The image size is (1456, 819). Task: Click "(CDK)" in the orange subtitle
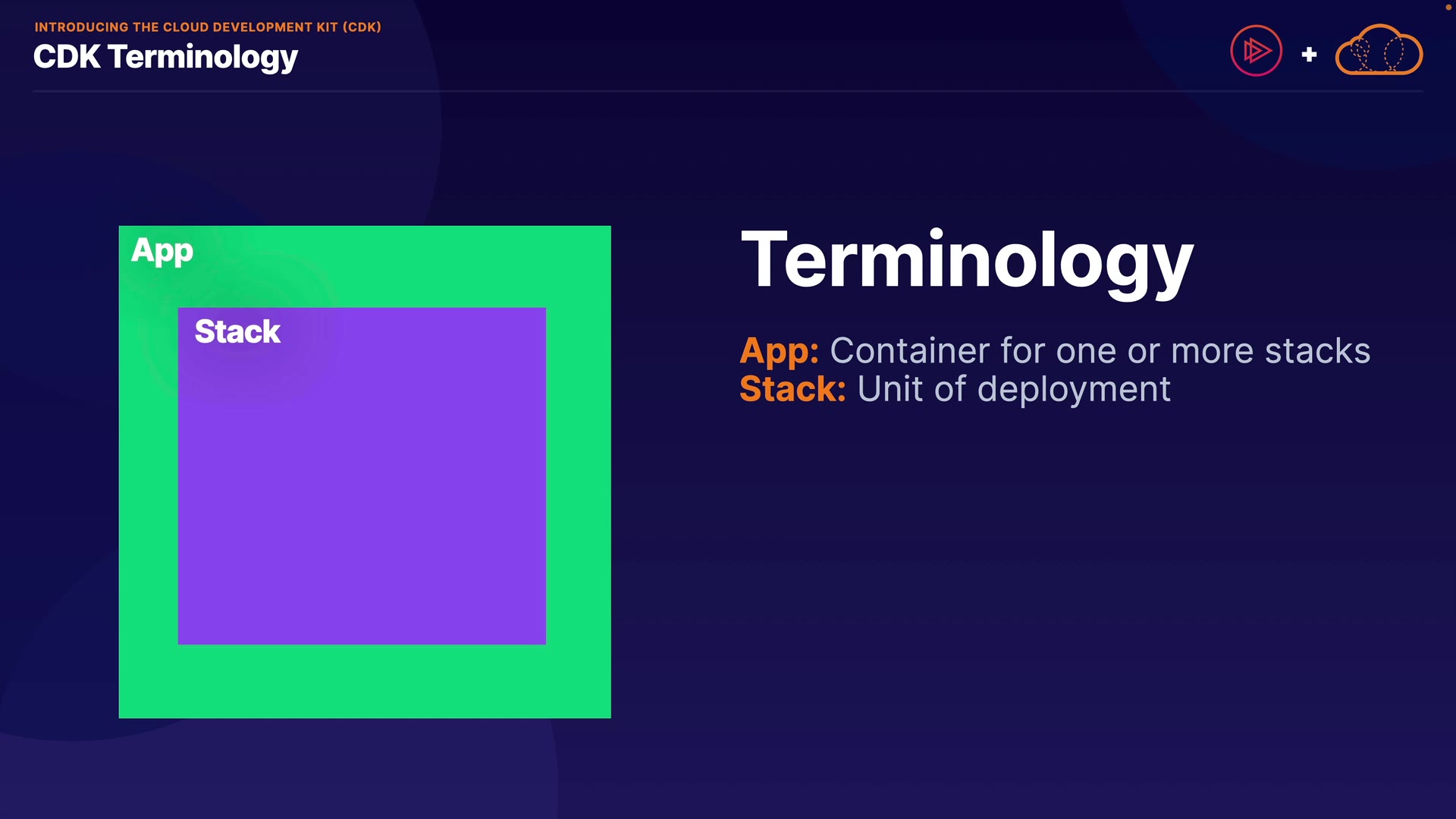click(x=362, y=27)
